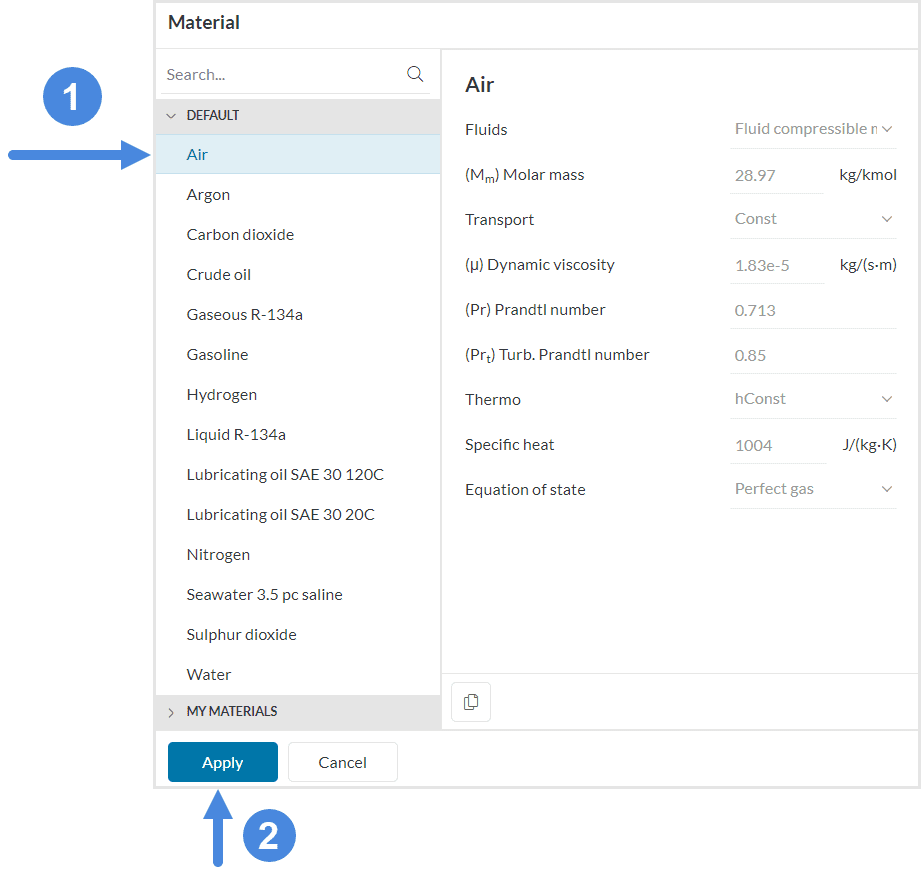Pick Hydrogen in the material list

click(221, 395)
